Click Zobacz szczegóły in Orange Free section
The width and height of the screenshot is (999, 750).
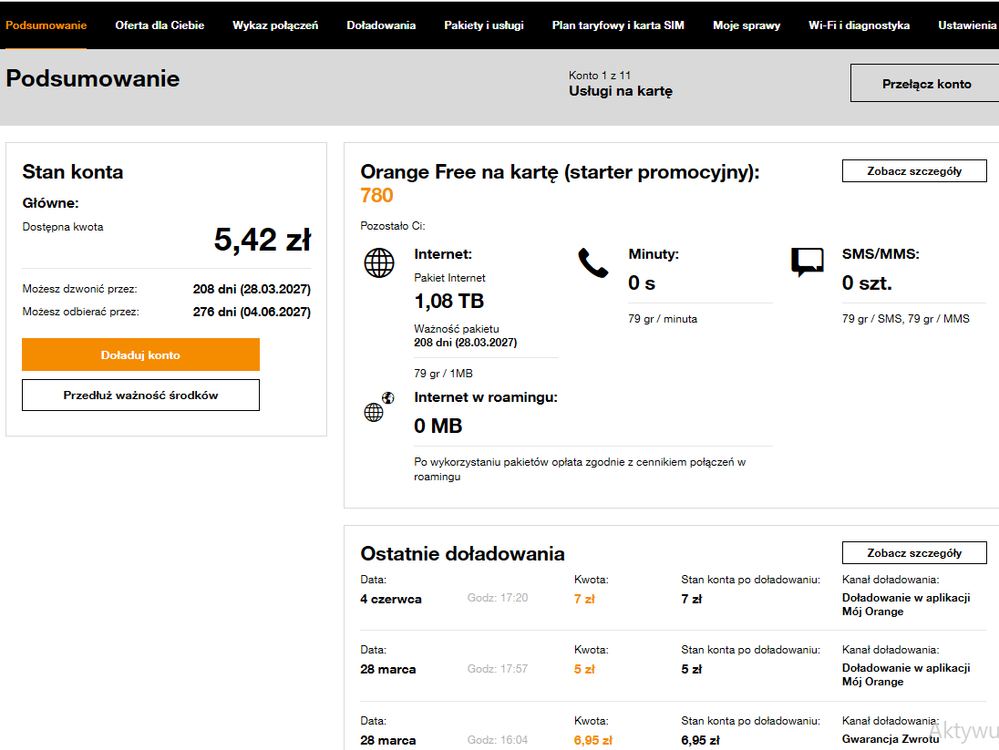914,171
